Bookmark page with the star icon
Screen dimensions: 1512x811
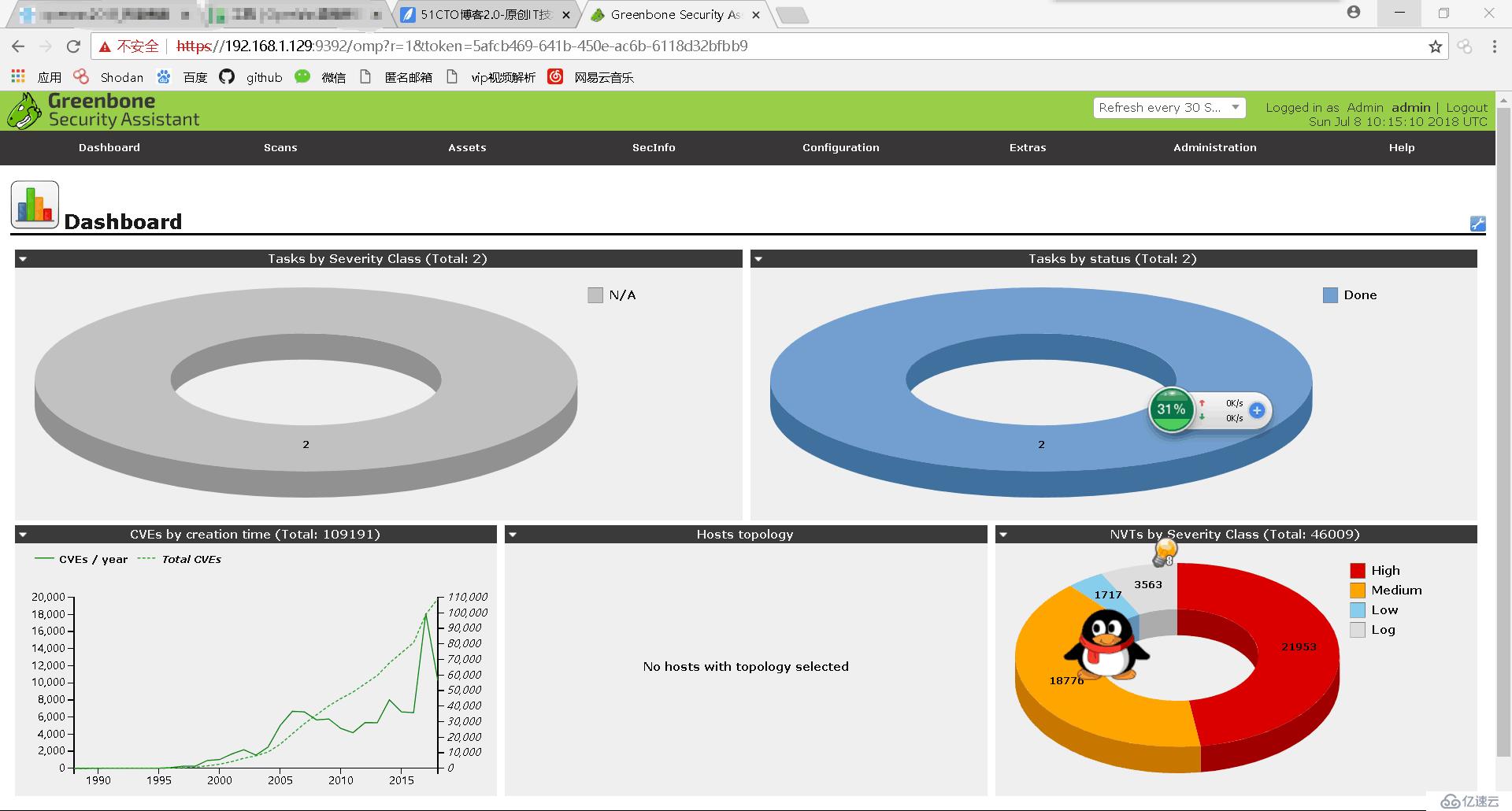point(1436,46)
